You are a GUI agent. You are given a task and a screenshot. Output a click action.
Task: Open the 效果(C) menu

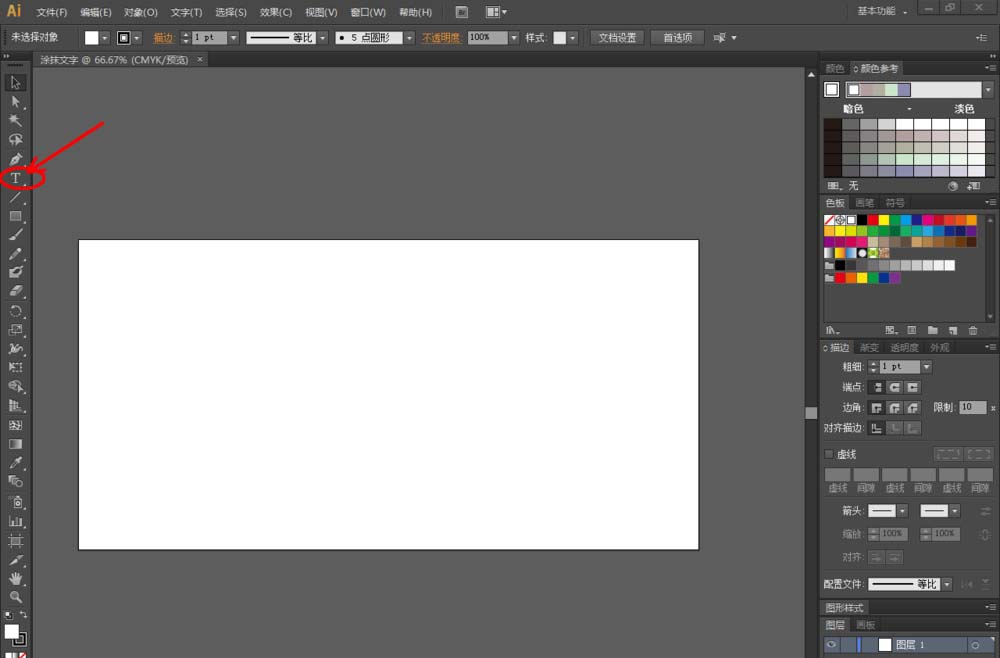pyautogui.click(x=276, y=12)
